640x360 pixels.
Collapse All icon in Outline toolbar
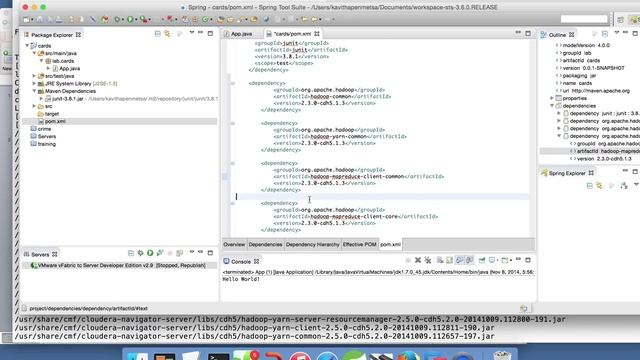pyautogui.click(x=605, y=34)
